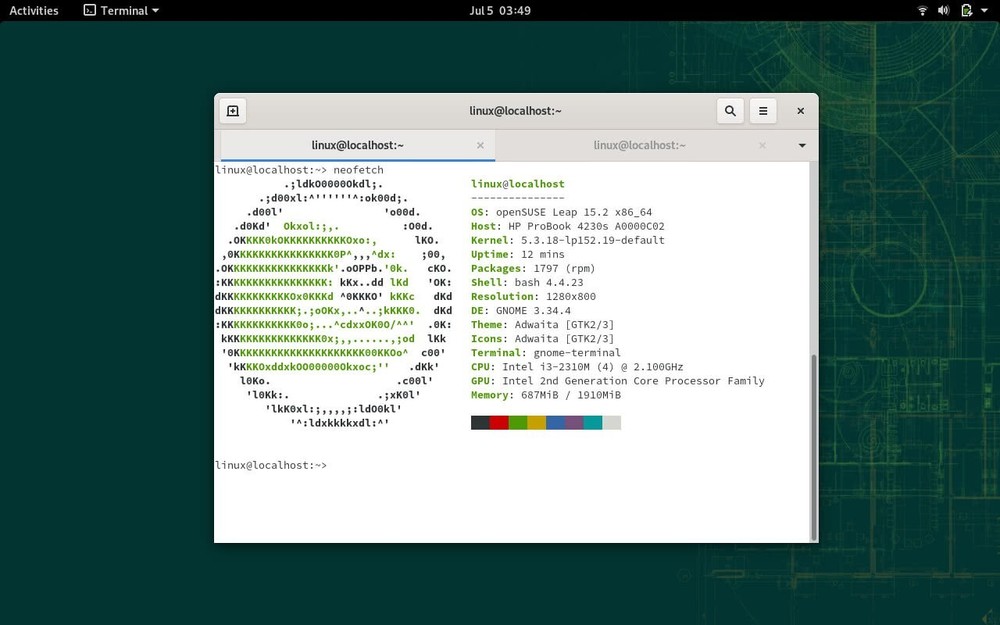1000x625 pixels.
Task: Open the calendar from the Jul 5 03:49 clock
Action: (500, 10)
